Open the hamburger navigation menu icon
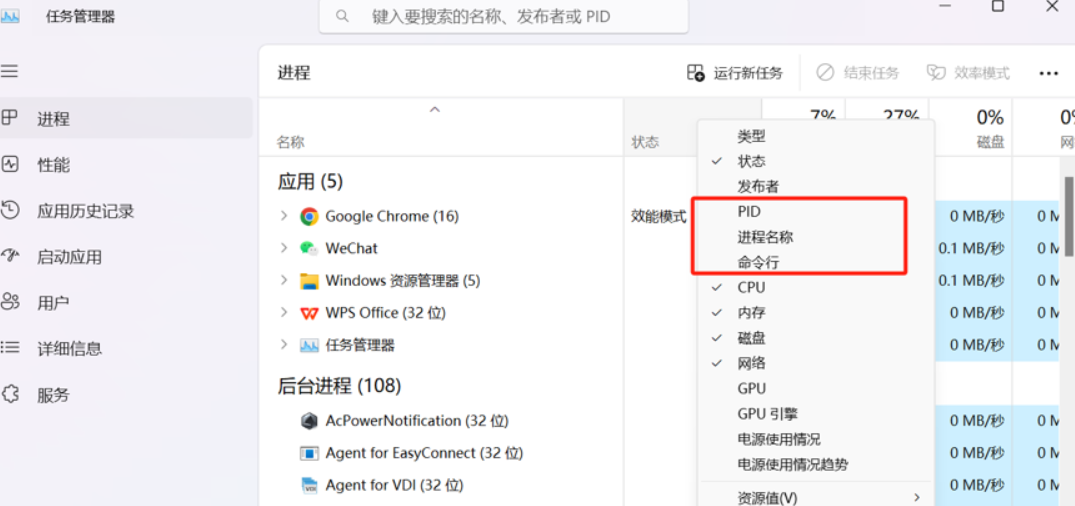1075x506 pixels. (10, 71)
